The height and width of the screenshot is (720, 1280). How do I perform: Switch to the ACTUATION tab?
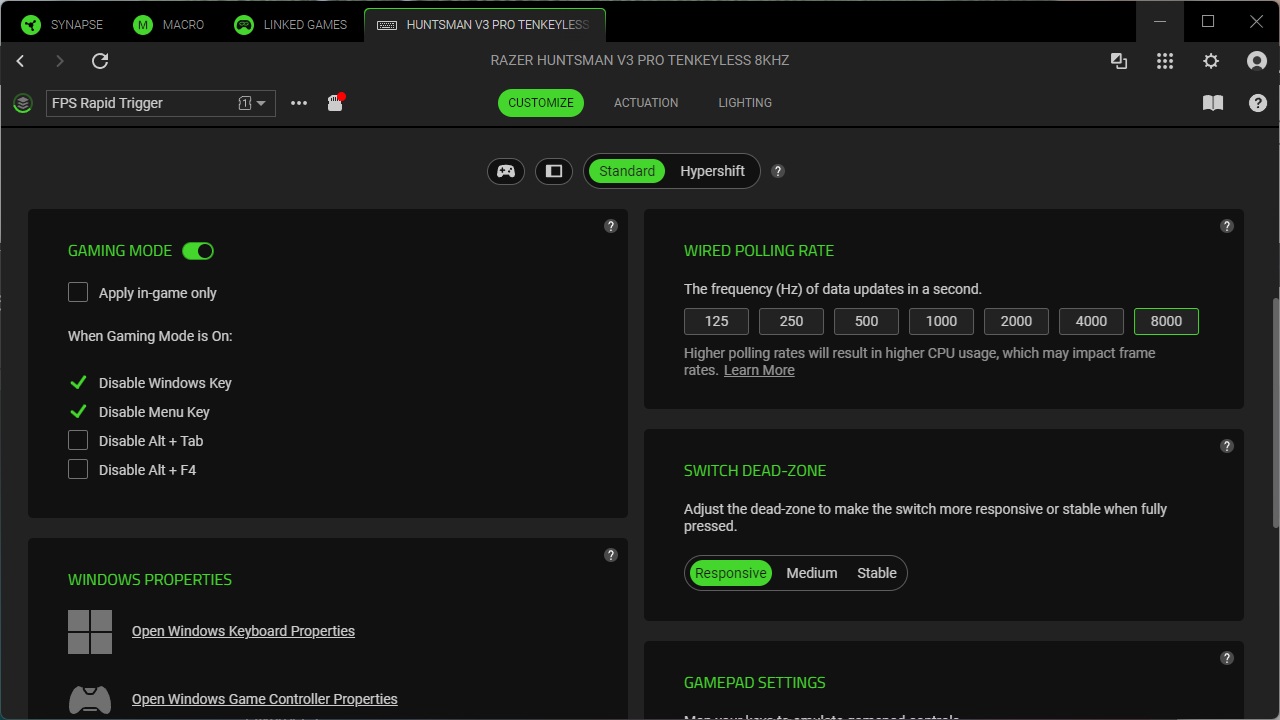coord(645,102)
